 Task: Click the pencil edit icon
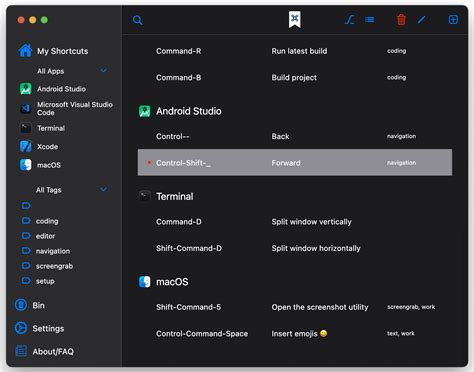coord(422,20)
